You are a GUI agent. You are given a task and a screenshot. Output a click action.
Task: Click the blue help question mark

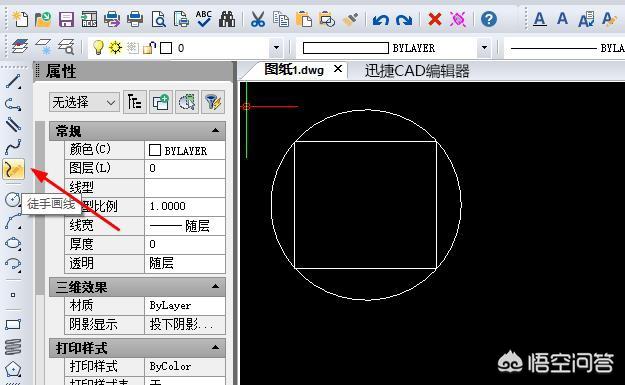tap(489, 19)
